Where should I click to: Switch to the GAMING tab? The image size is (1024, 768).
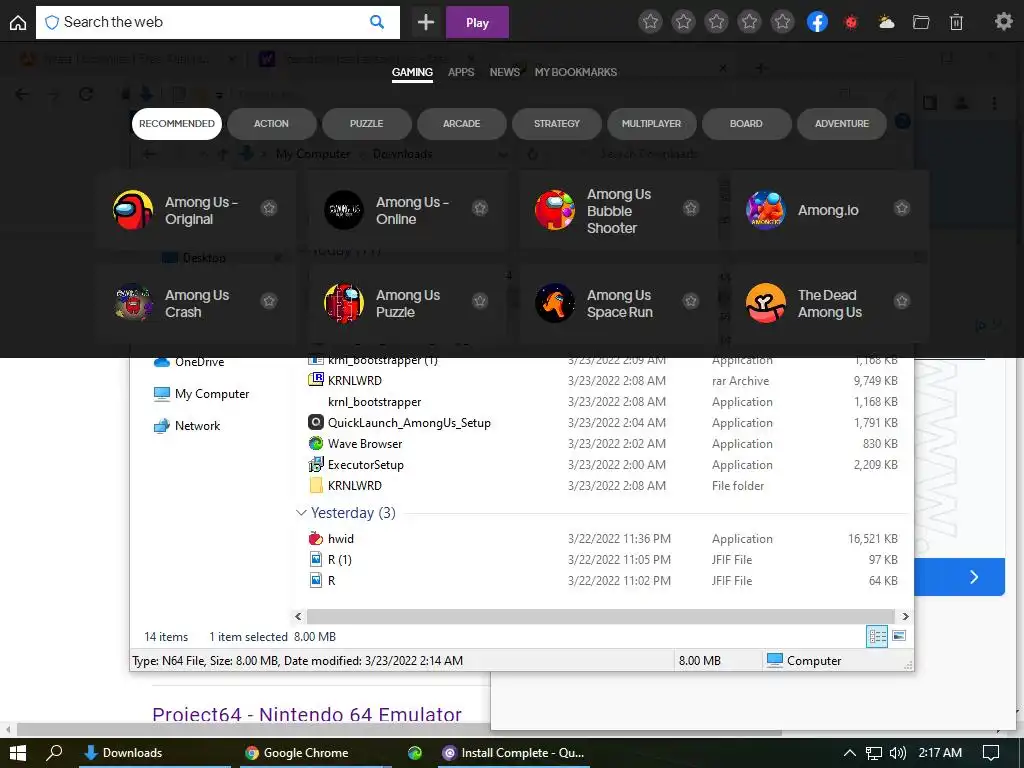[412, 72]
